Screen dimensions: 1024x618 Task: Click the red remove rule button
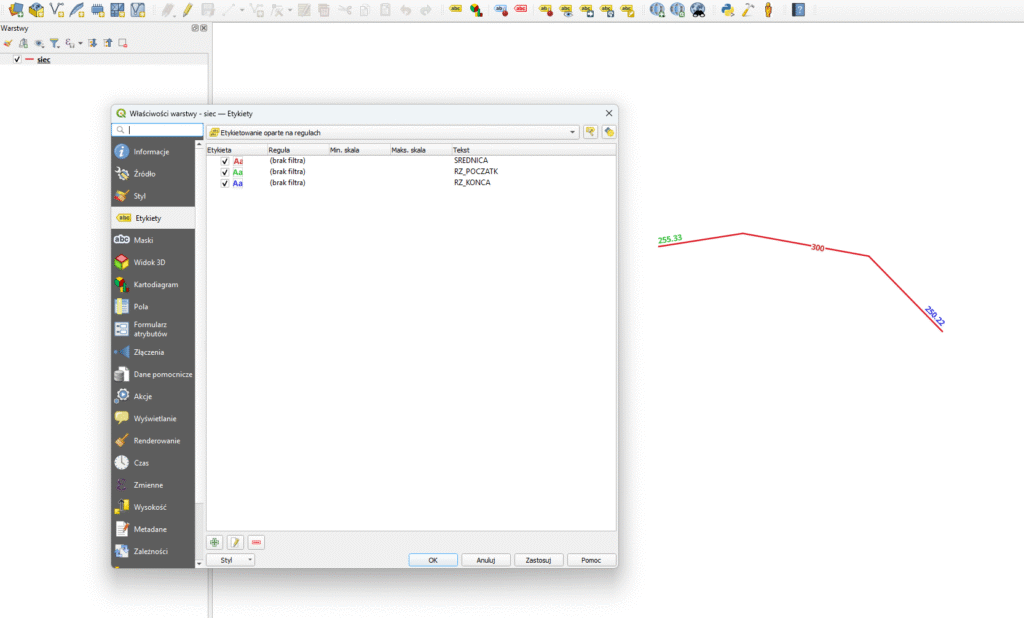pyautogui.click(x=257, y=542)
